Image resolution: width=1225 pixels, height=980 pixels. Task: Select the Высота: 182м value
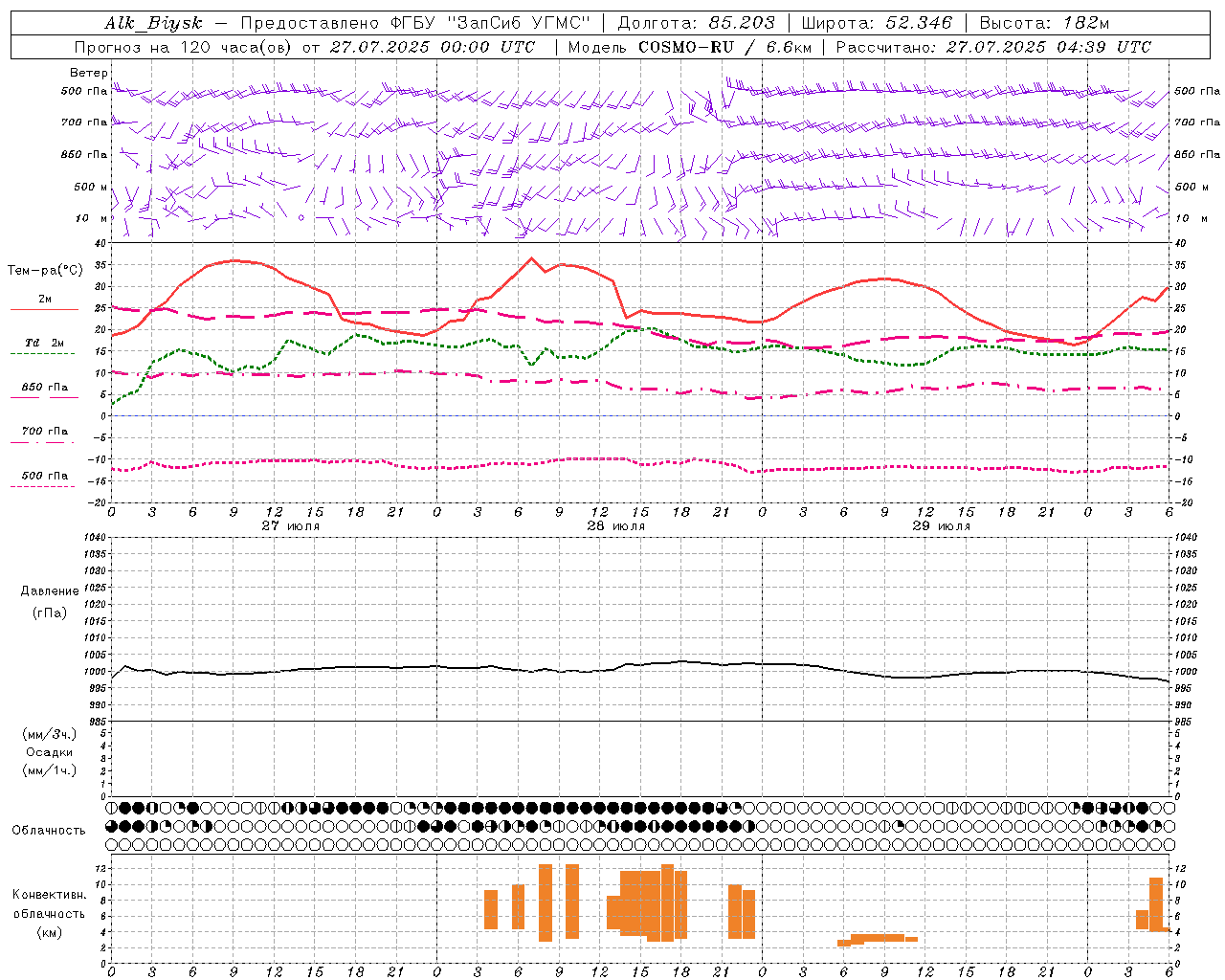[x=1044, y=23]
